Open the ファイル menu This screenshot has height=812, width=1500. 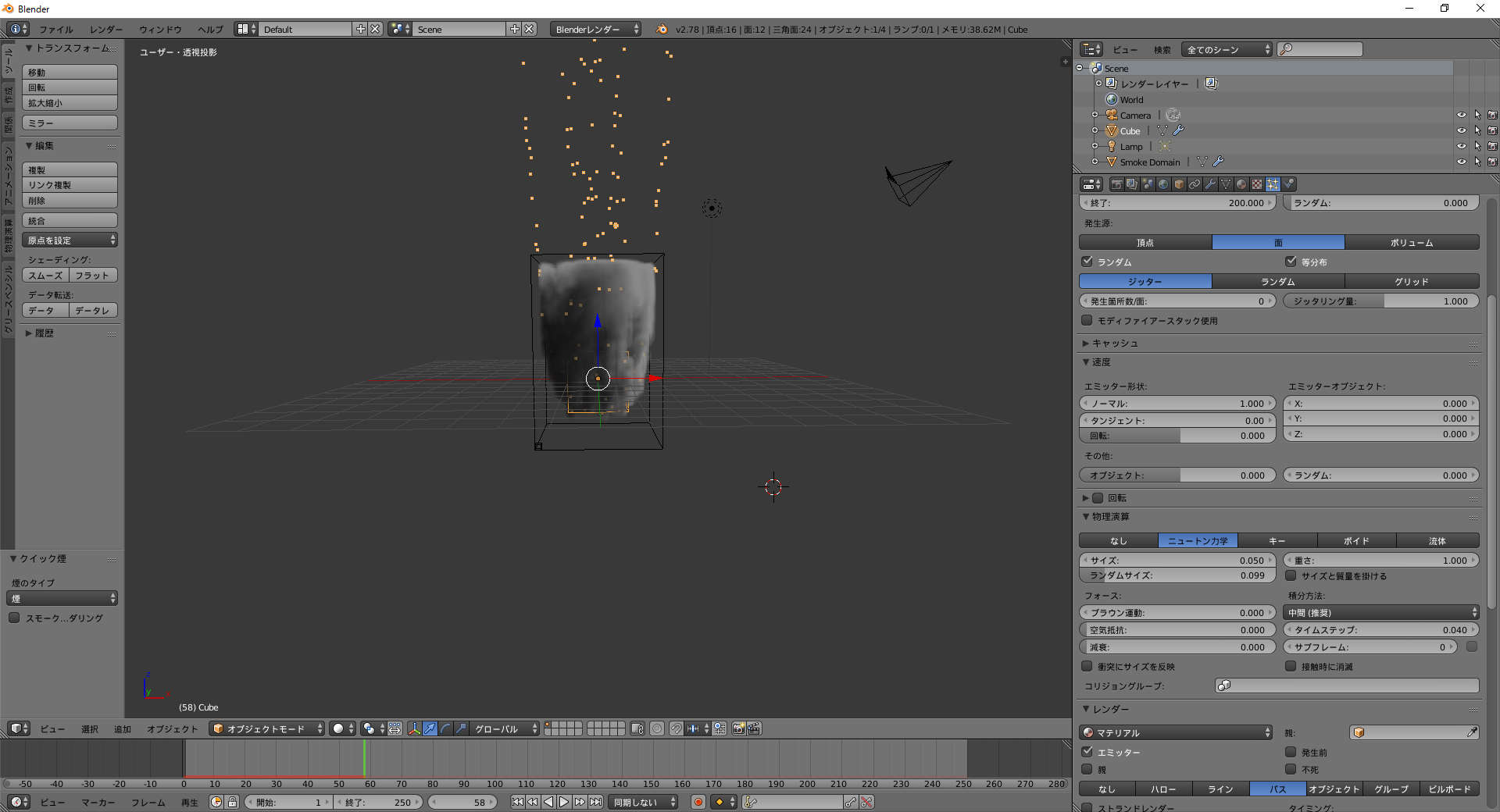coord(56,29)
